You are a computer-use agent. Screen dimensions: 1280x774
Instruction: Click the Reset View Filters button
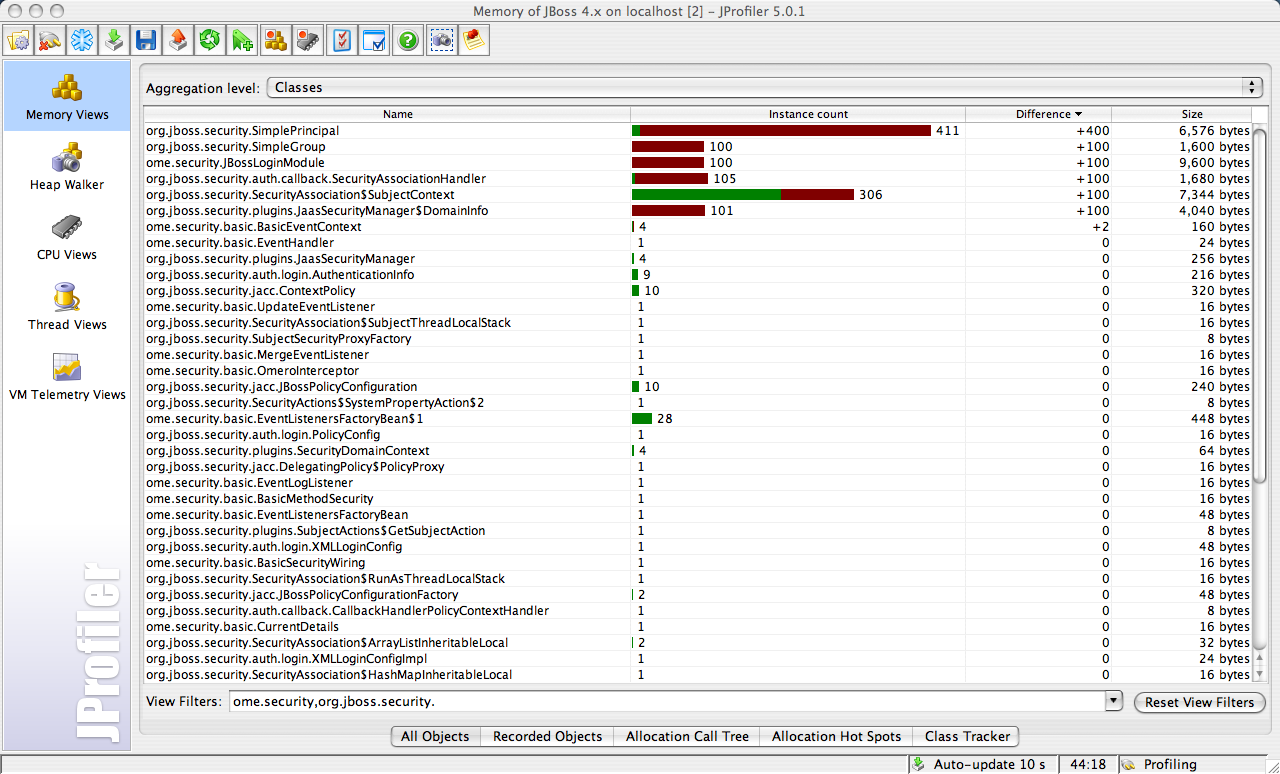pos(1199,702)
